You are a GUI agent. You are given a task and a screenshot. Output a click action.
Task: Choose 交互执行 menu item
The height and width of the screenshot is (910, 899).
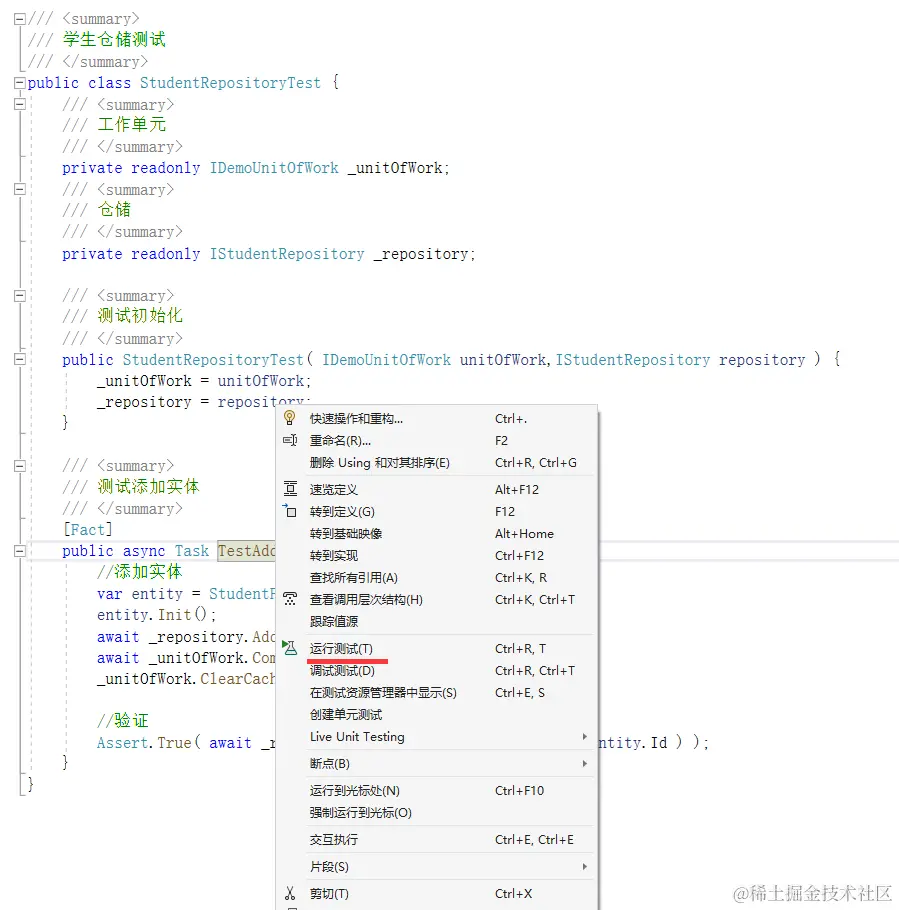click(436, 839)
